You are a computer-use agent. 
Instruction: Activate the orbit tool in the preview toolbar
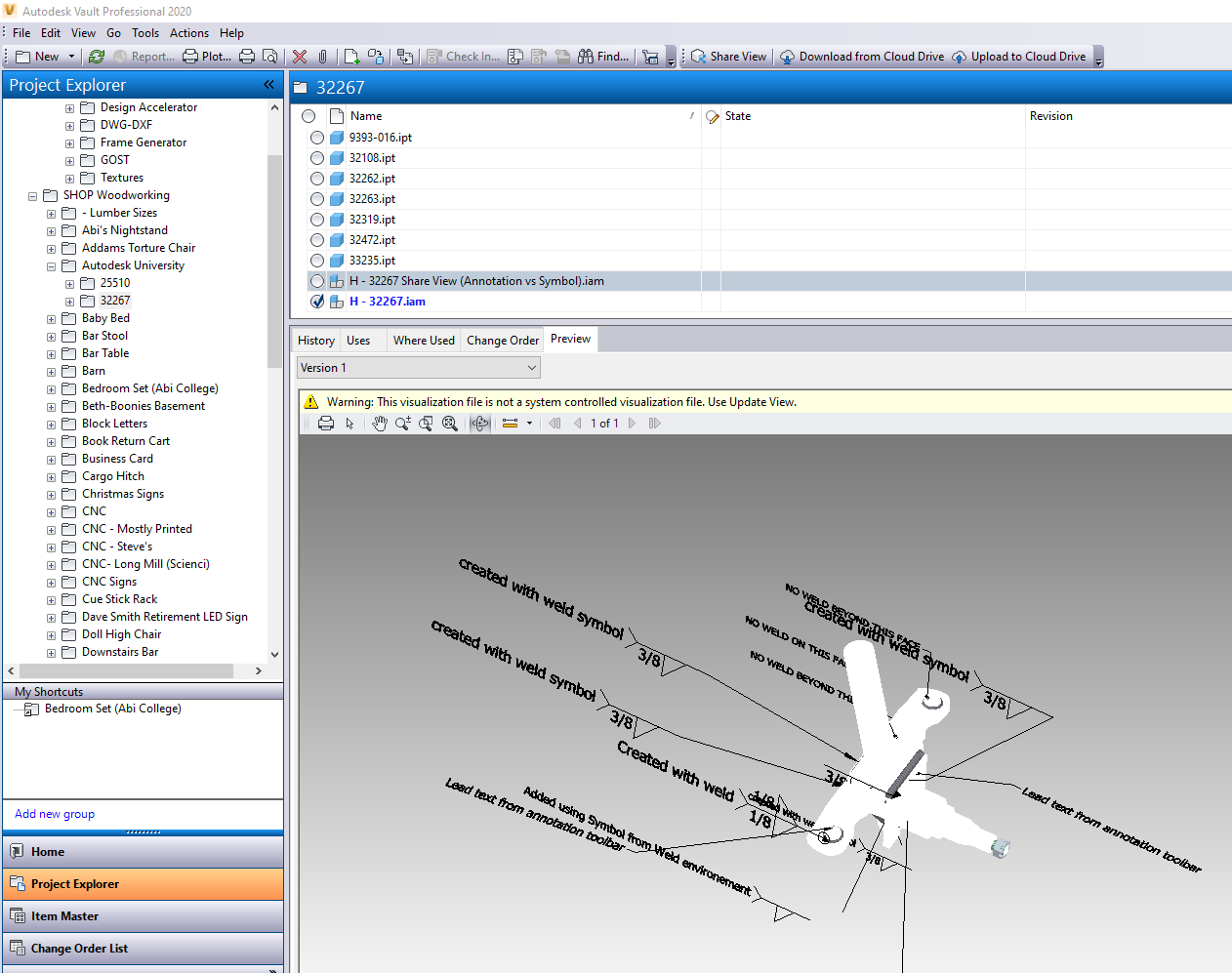[x=479, y=423]
